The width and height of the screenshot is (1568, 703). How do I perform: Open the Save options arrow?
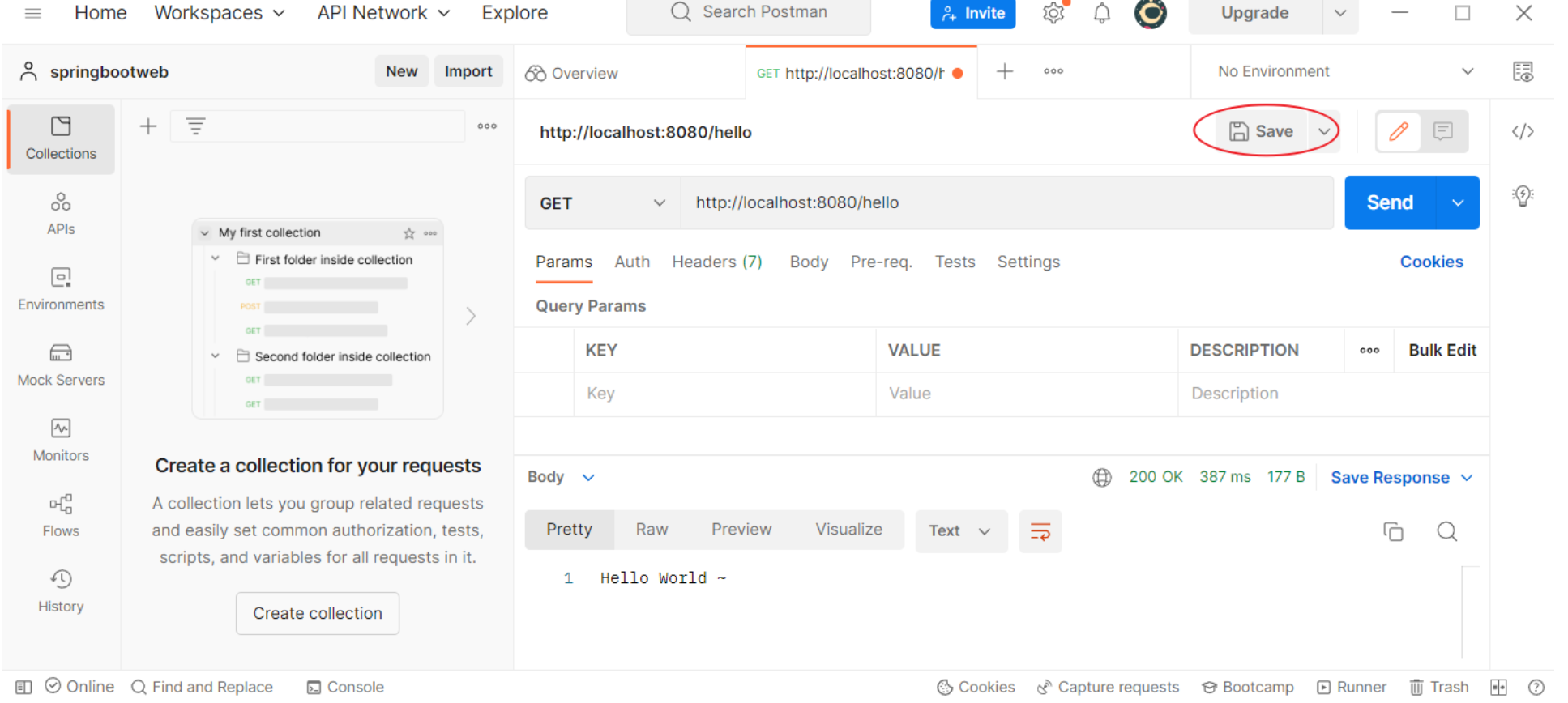(x=1324, y=131)
